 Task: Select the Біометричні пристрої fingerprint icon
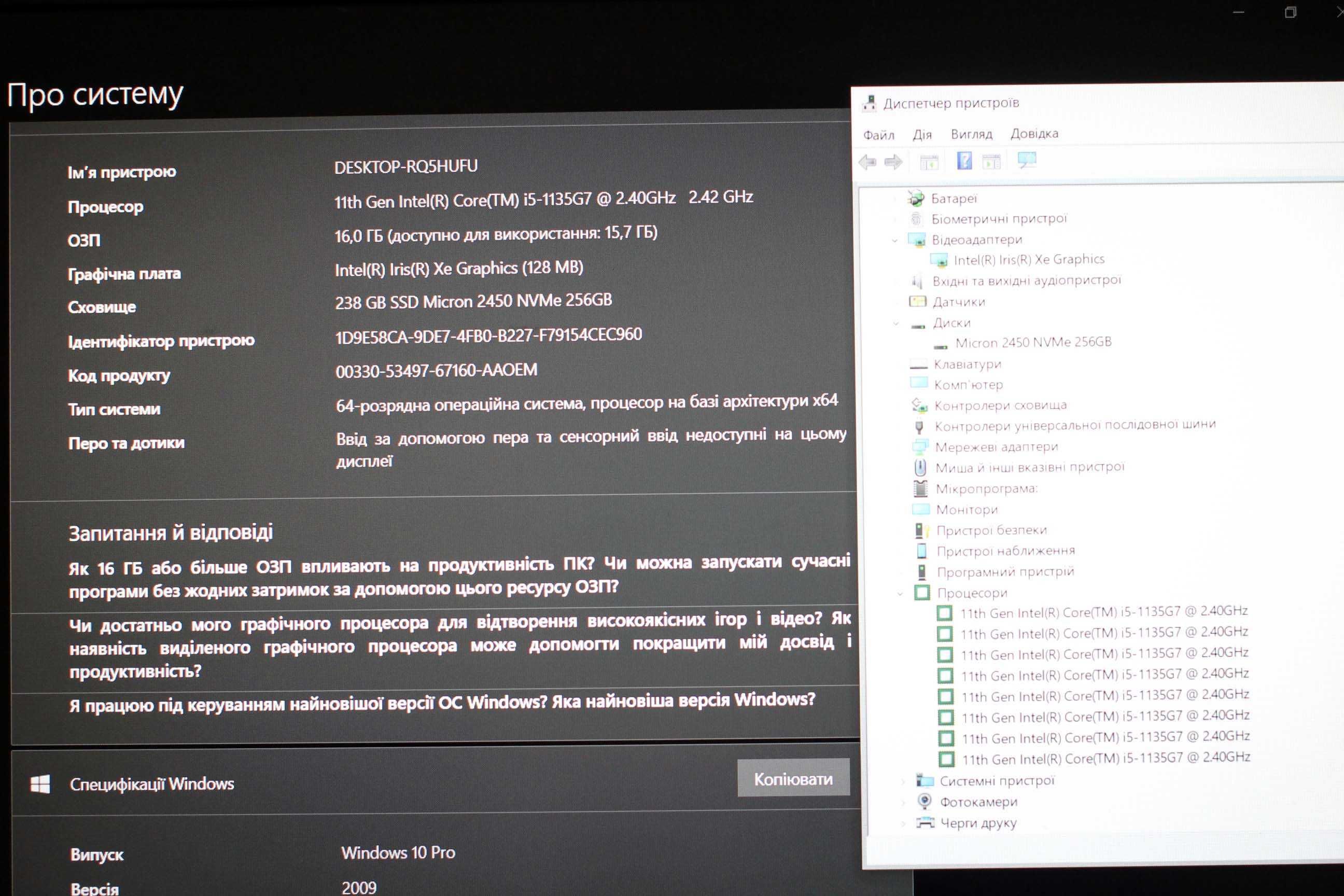pos(917,219)
